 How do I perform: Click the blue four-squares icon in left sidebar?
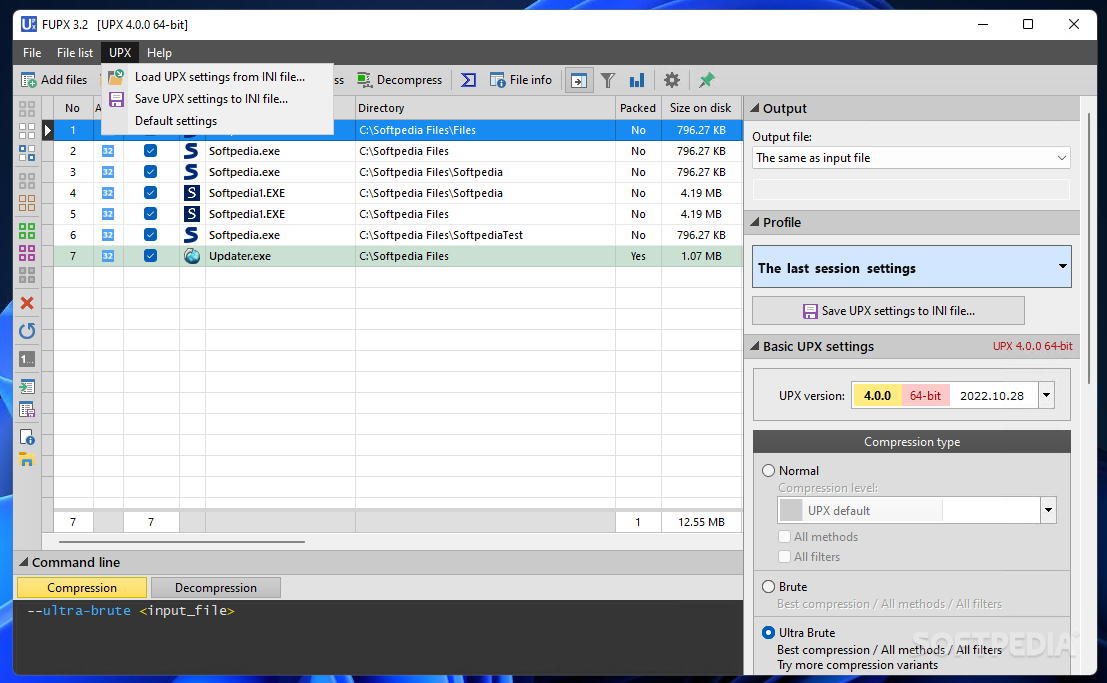(27, 153)
